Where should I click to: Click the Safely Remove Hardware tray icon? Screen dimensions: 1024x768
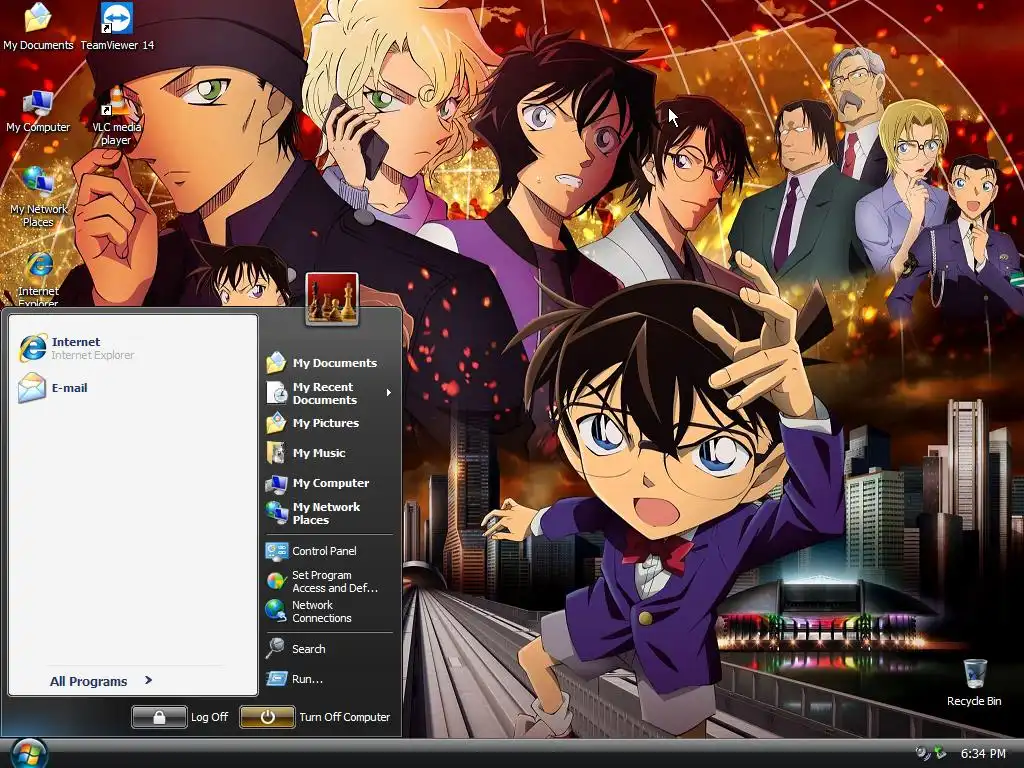pos(940,753)
